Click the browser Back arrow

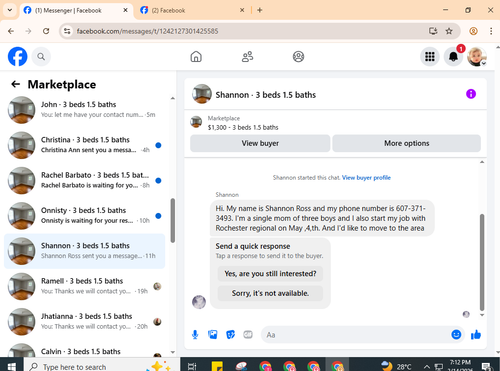point(11,31)
